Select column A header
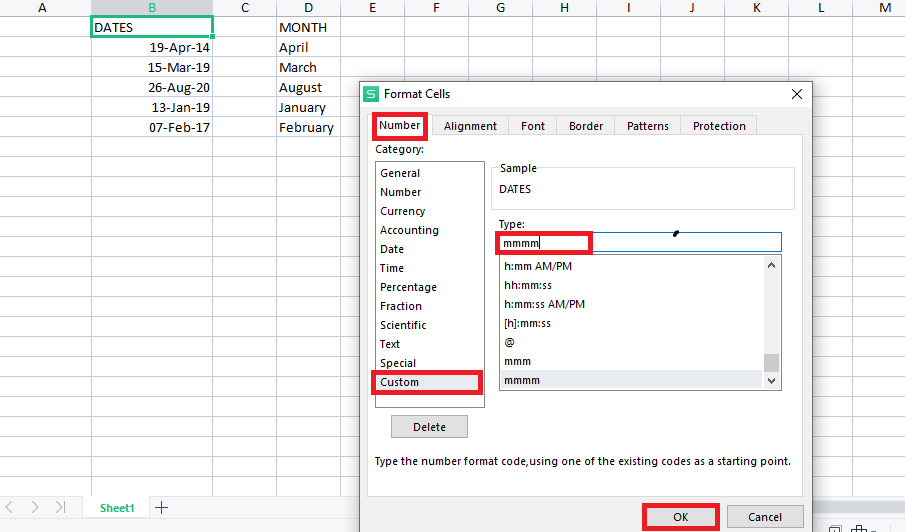The height and width of the screenshot is (532, 905). (x=42, y=8)
